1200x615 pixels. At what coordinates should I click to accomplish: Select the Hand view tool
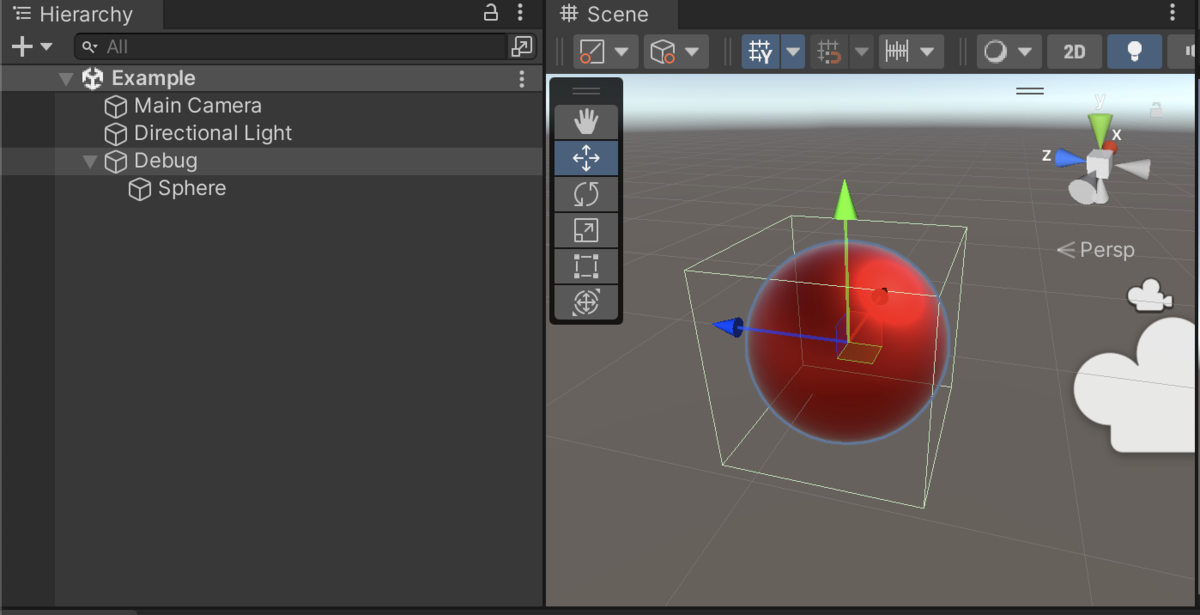click(586, 121)
